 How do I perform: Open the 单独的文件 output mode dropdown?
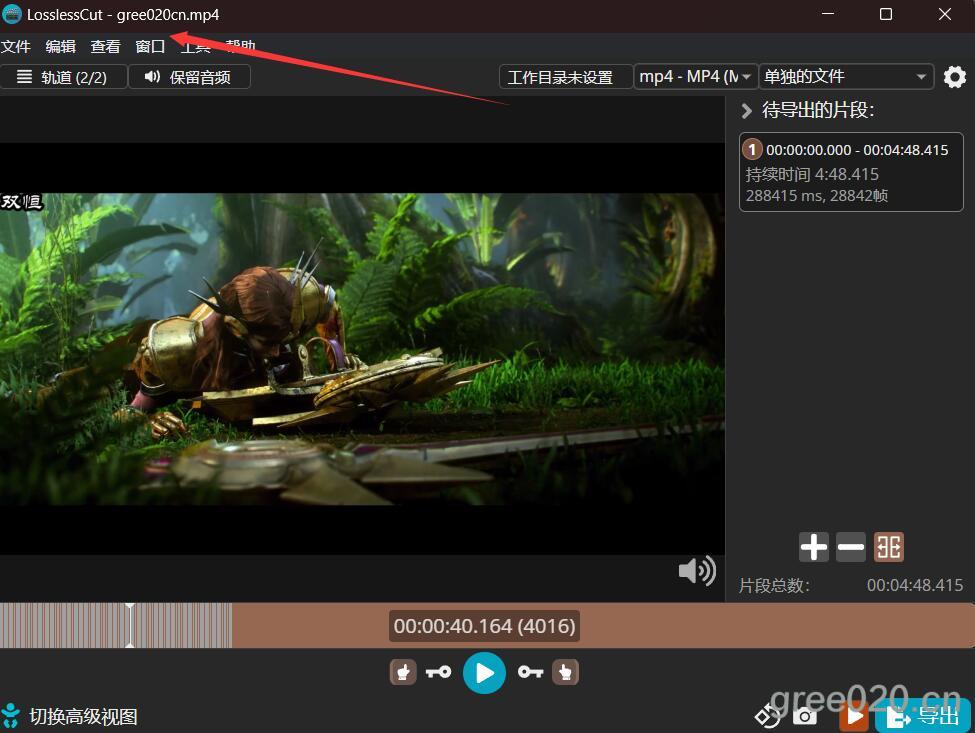[846, 77]
